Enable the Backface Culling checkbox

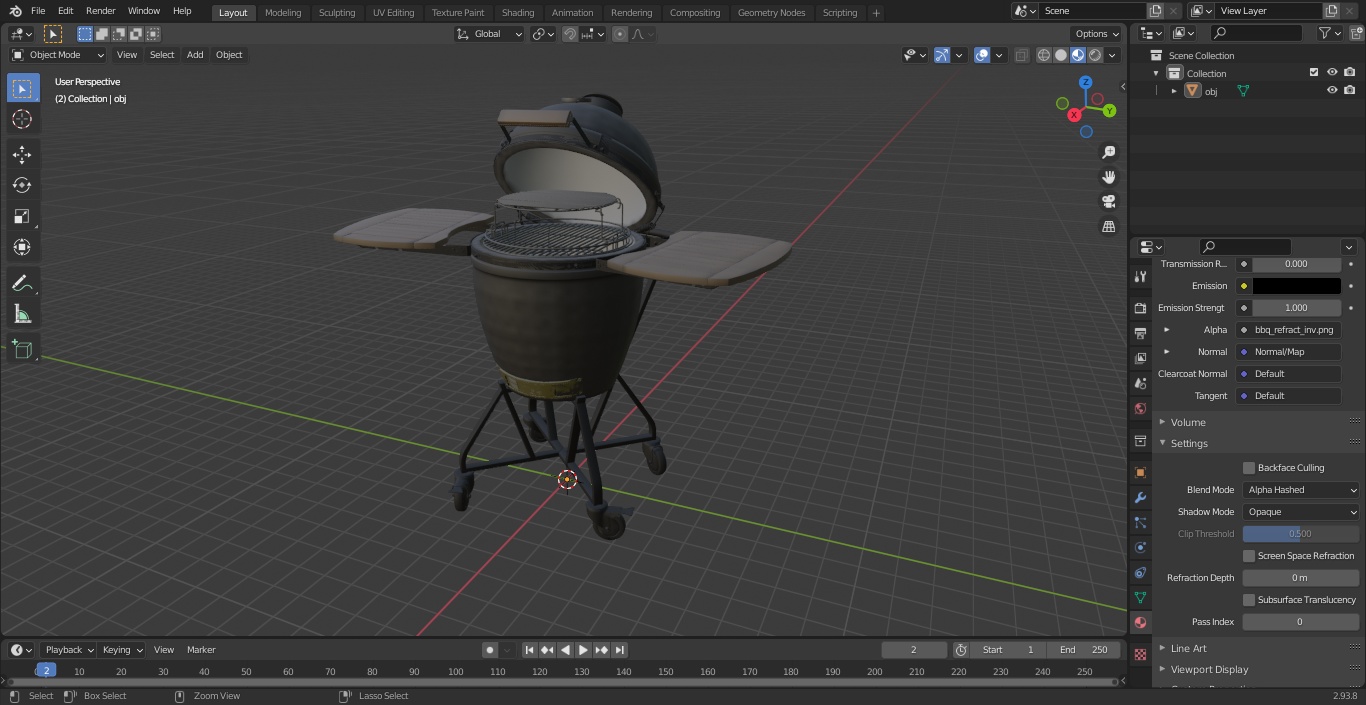click(x=1249, y=468)
